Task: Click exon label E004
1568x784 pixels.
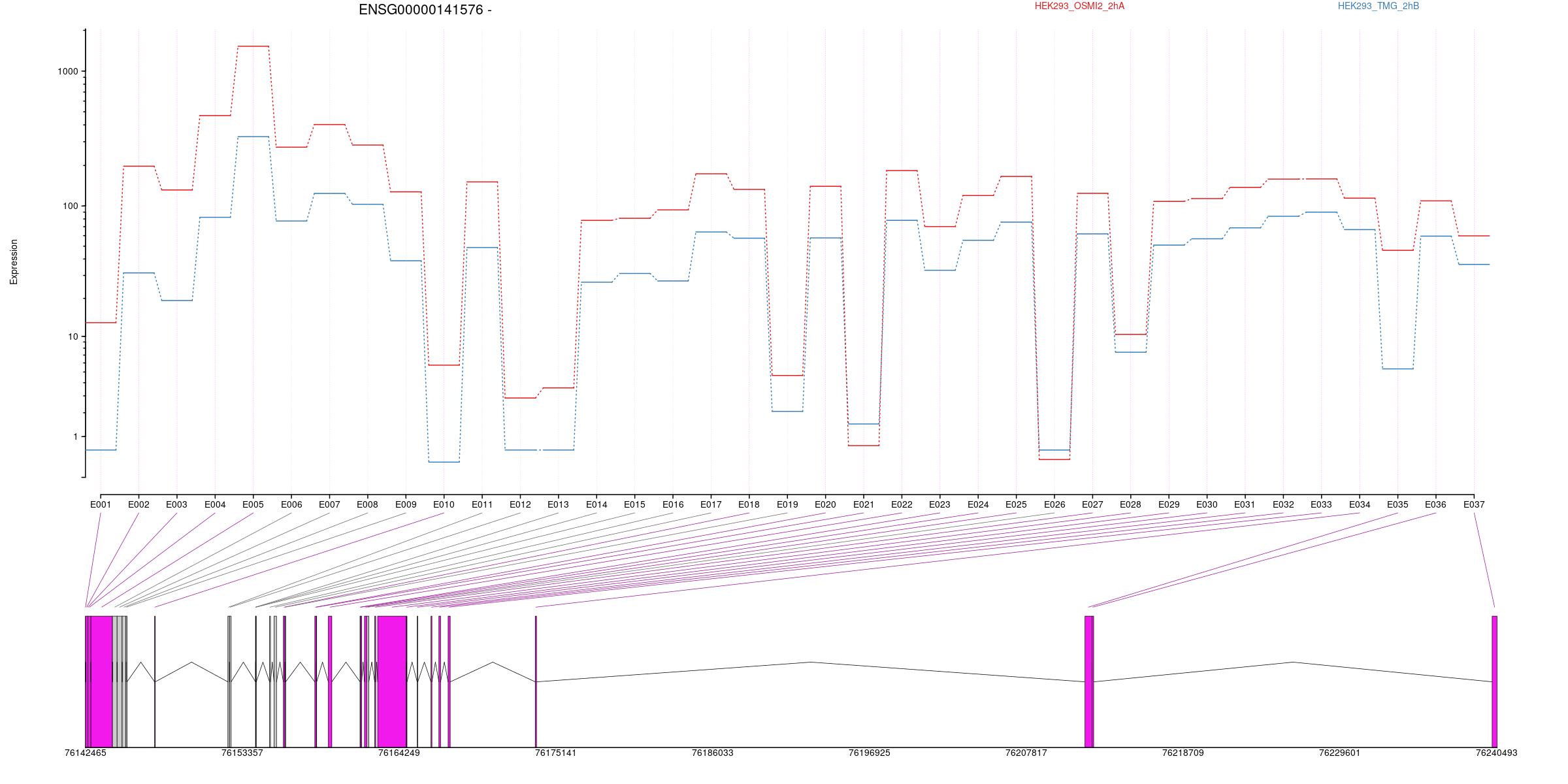Action: [215, 505]
